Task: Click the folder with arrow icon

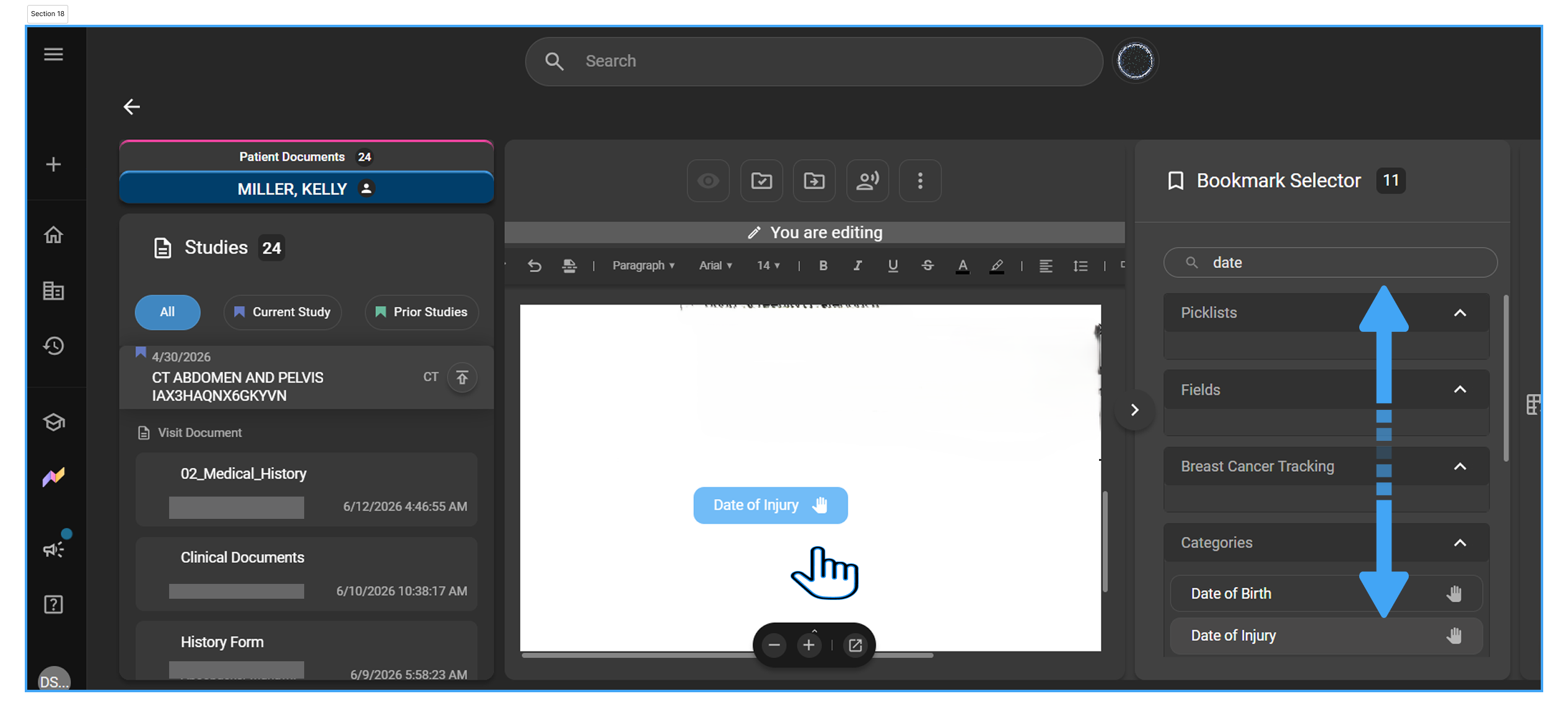Action: pos(814,181)
